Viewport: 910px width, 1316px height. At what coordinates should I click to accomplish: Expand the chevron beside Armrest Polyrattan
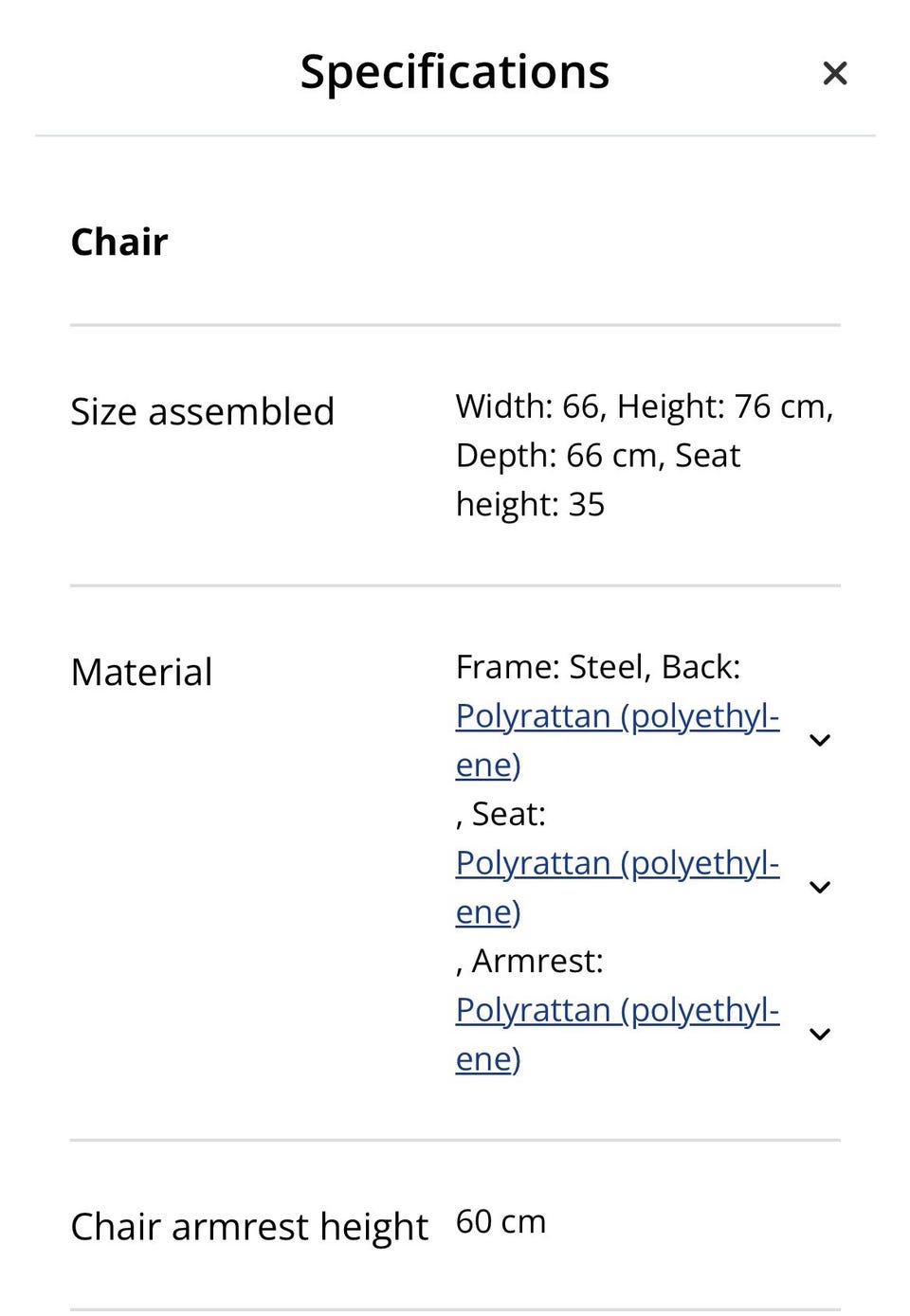pos(820,1034)
